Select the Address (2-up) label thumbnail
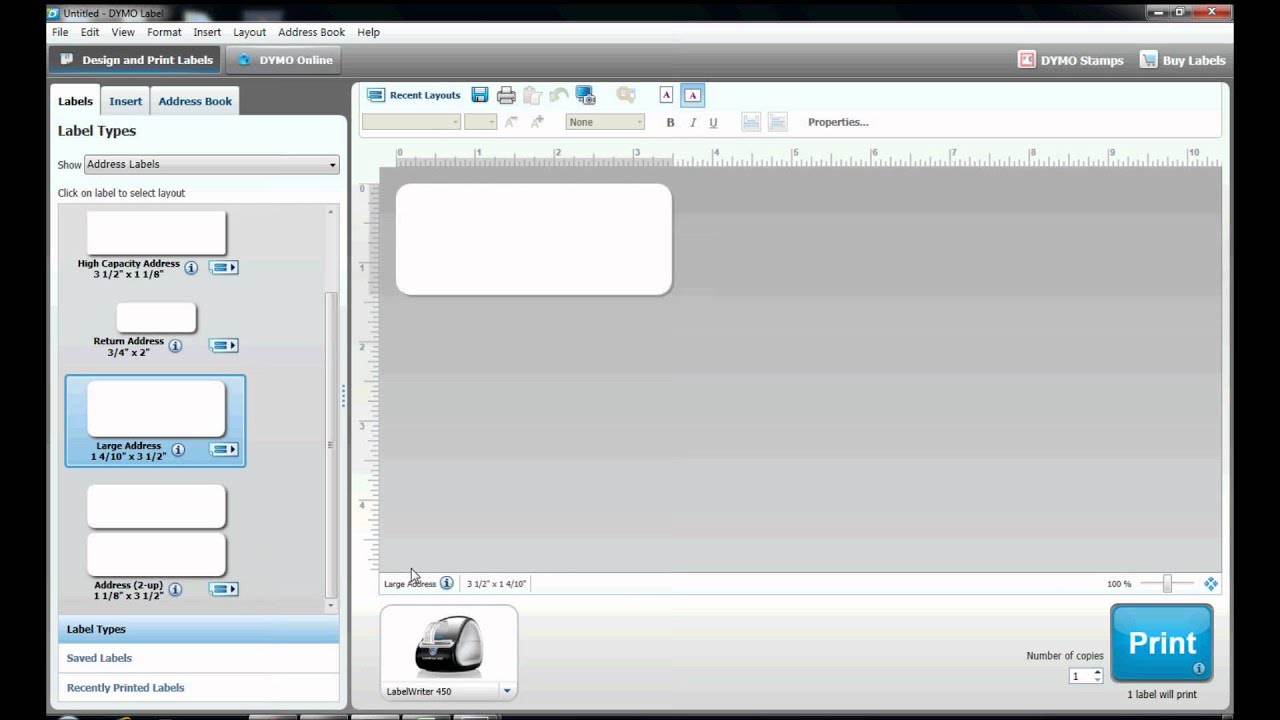This screenshot has width=1280, height=720. (156, 530)
